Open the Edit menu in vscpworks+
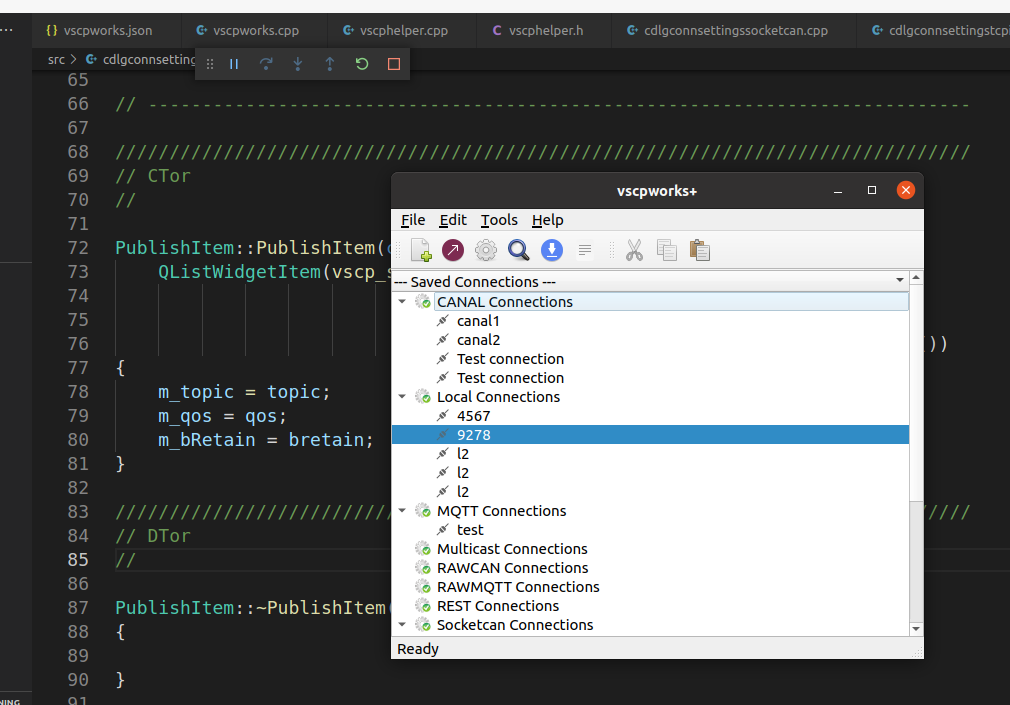Screen dimensions: 1010x705 (x=453, y=220)
